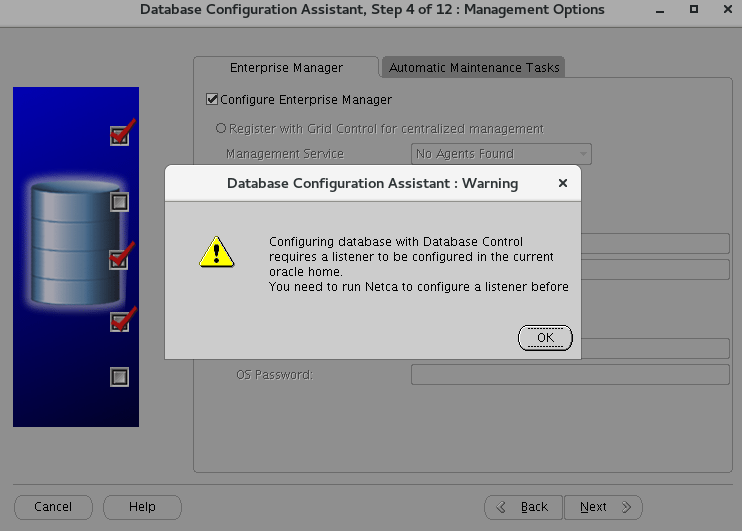Close the Warning dialog with X
The image size is (742, 531).
563,183
